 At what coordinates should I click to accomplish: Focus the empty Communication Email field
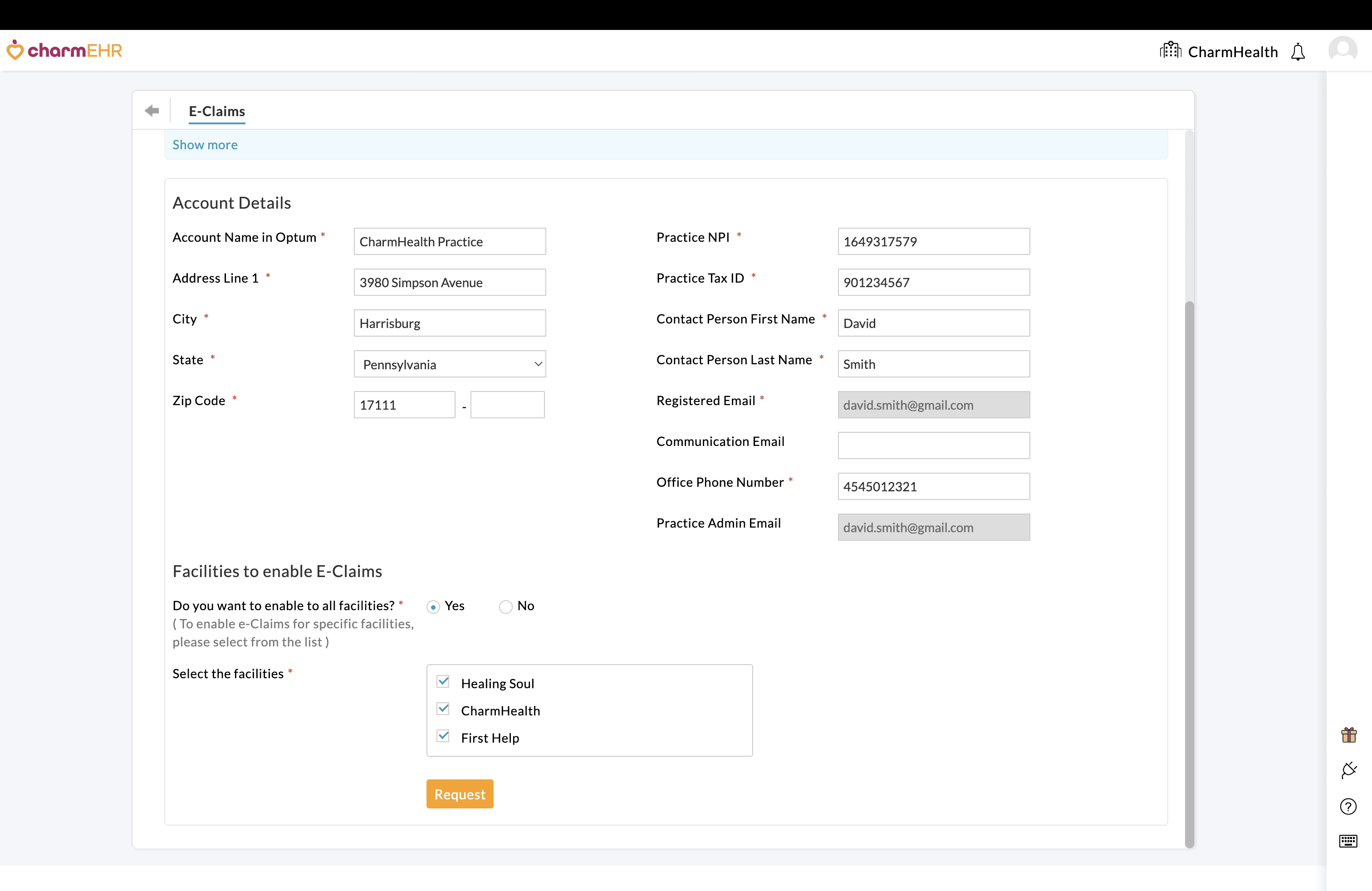coord(934,445)
